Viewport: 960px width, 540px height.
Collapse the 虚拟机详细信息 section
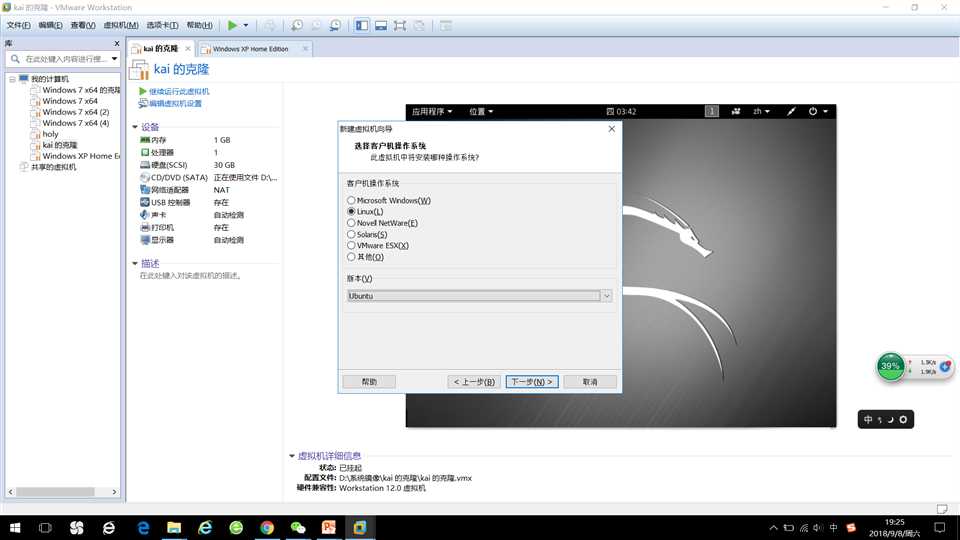pos(292,456)
